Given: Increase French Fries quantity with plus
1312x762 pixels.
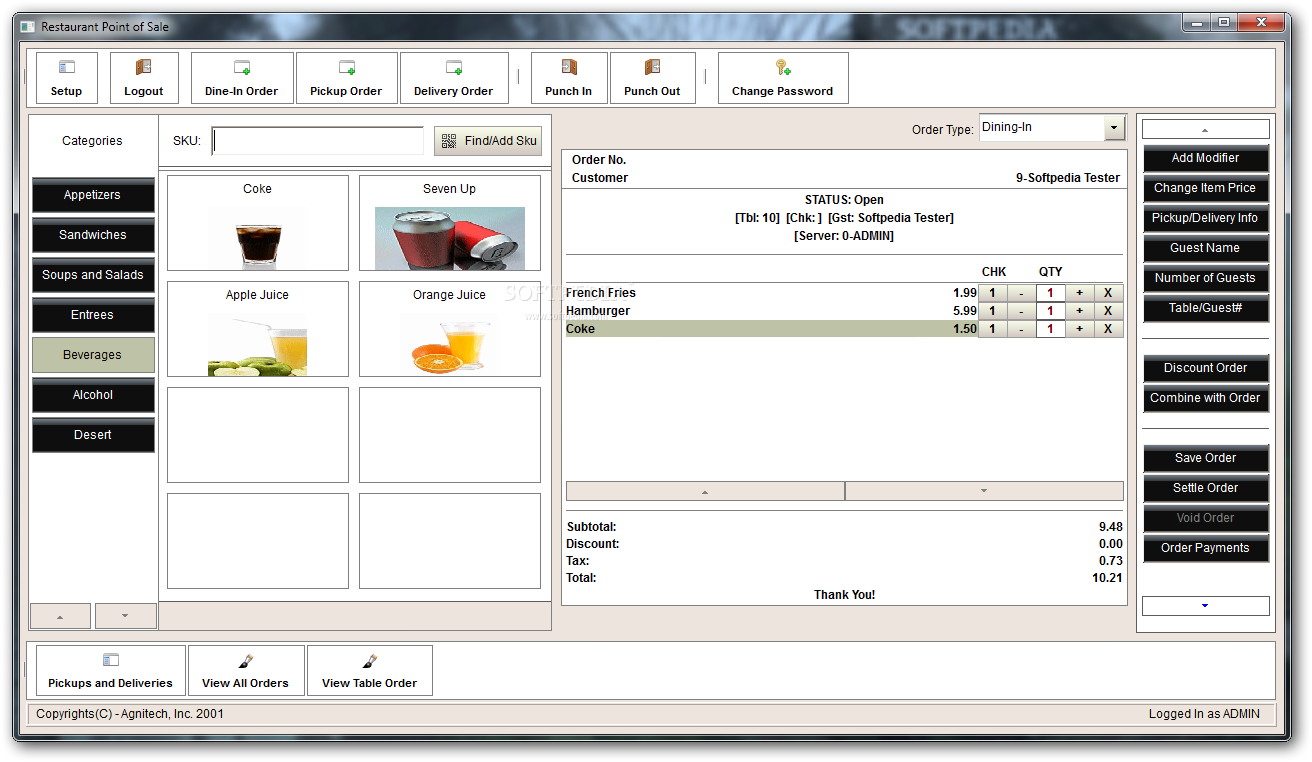Looking at the screenshot, I should (x=1080, y=293).
